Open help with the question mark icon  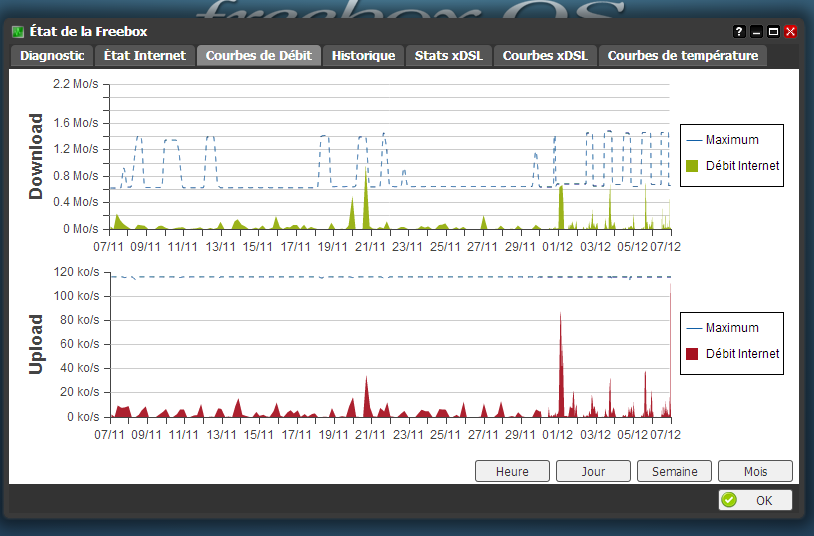[739, 32]
